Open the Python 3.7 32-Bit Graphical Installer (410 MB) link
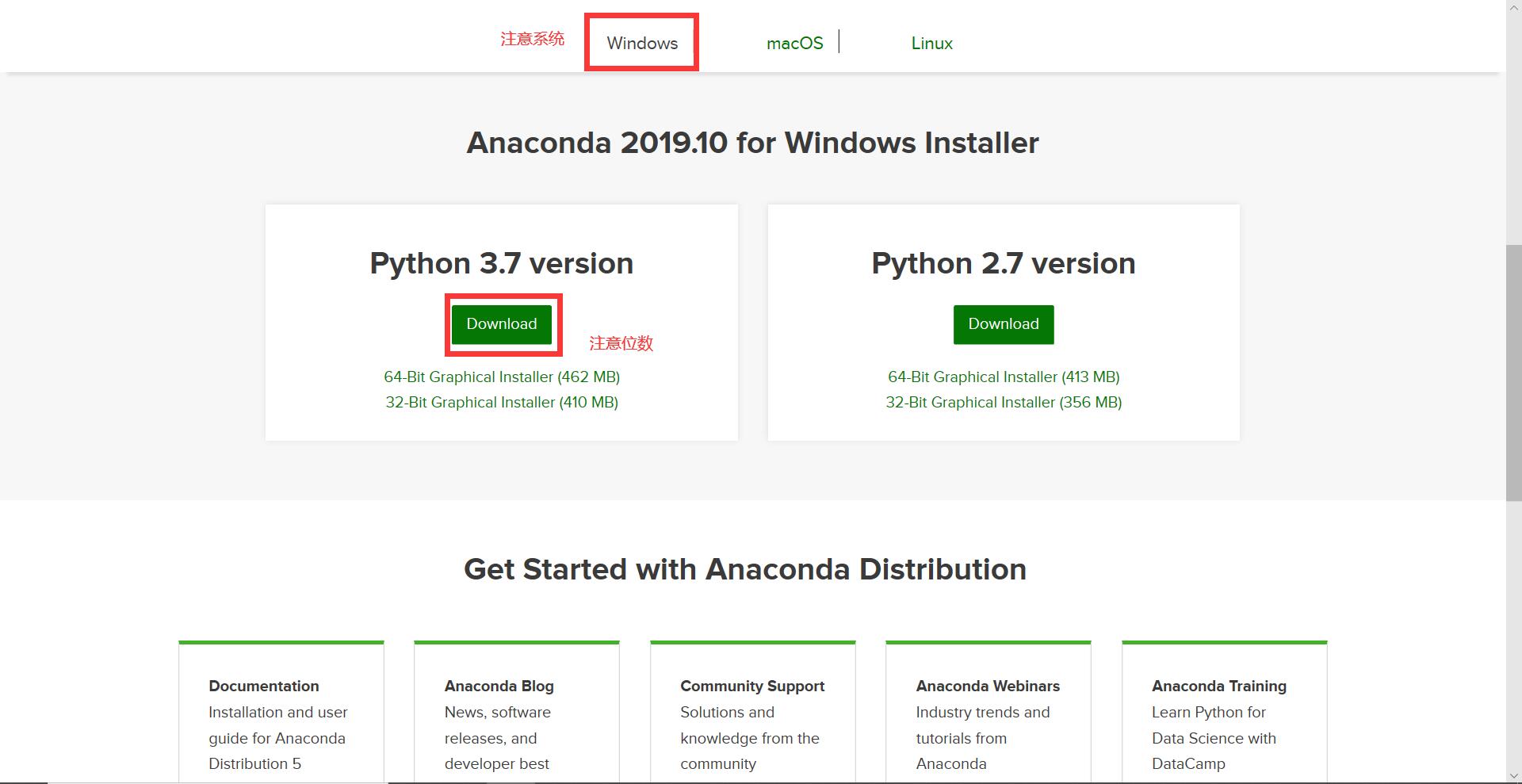 click(x=502, y=402)
